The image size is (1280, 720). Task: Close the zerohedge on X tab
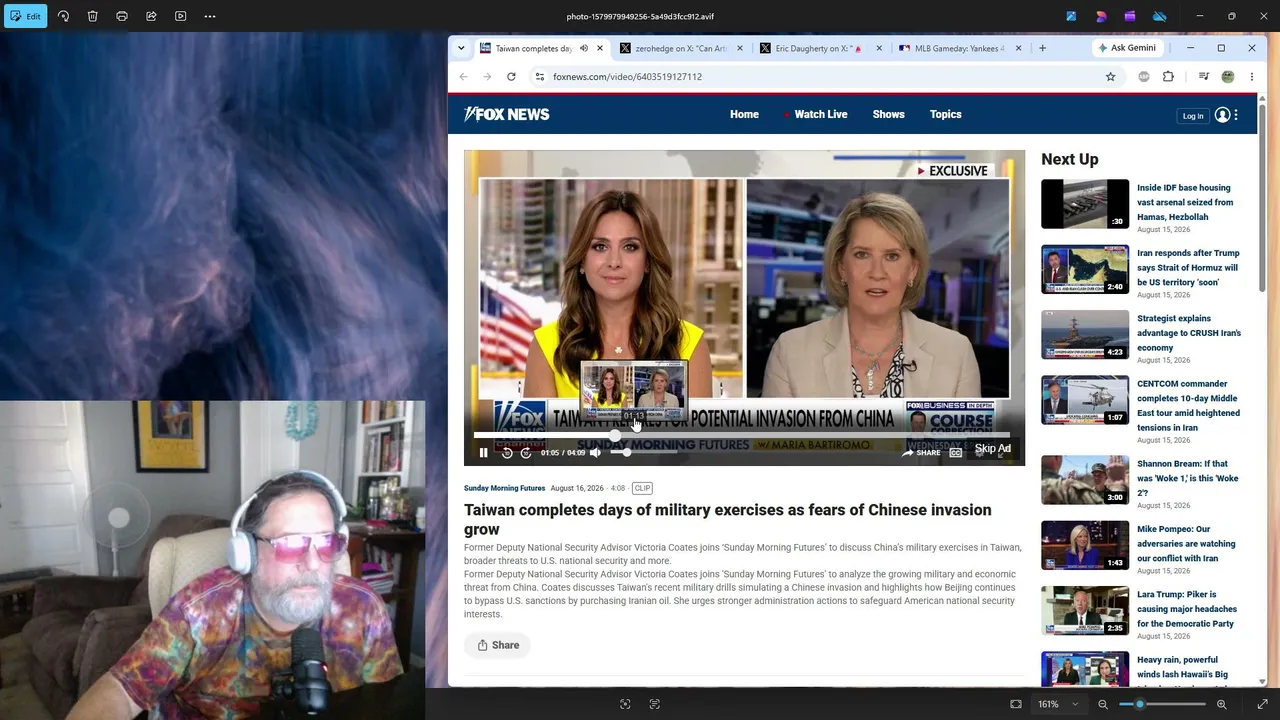click(740, 48)
